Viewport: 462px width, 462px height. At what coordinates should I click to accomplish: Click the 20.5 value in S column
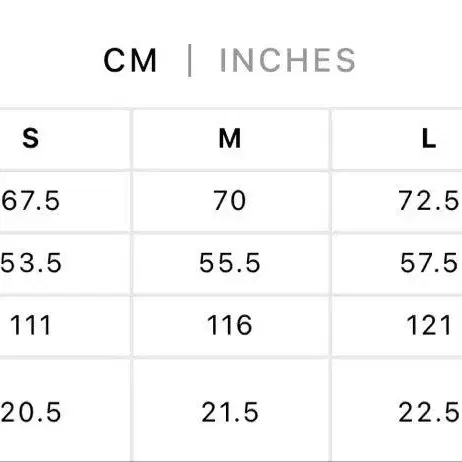pos(31,412)
